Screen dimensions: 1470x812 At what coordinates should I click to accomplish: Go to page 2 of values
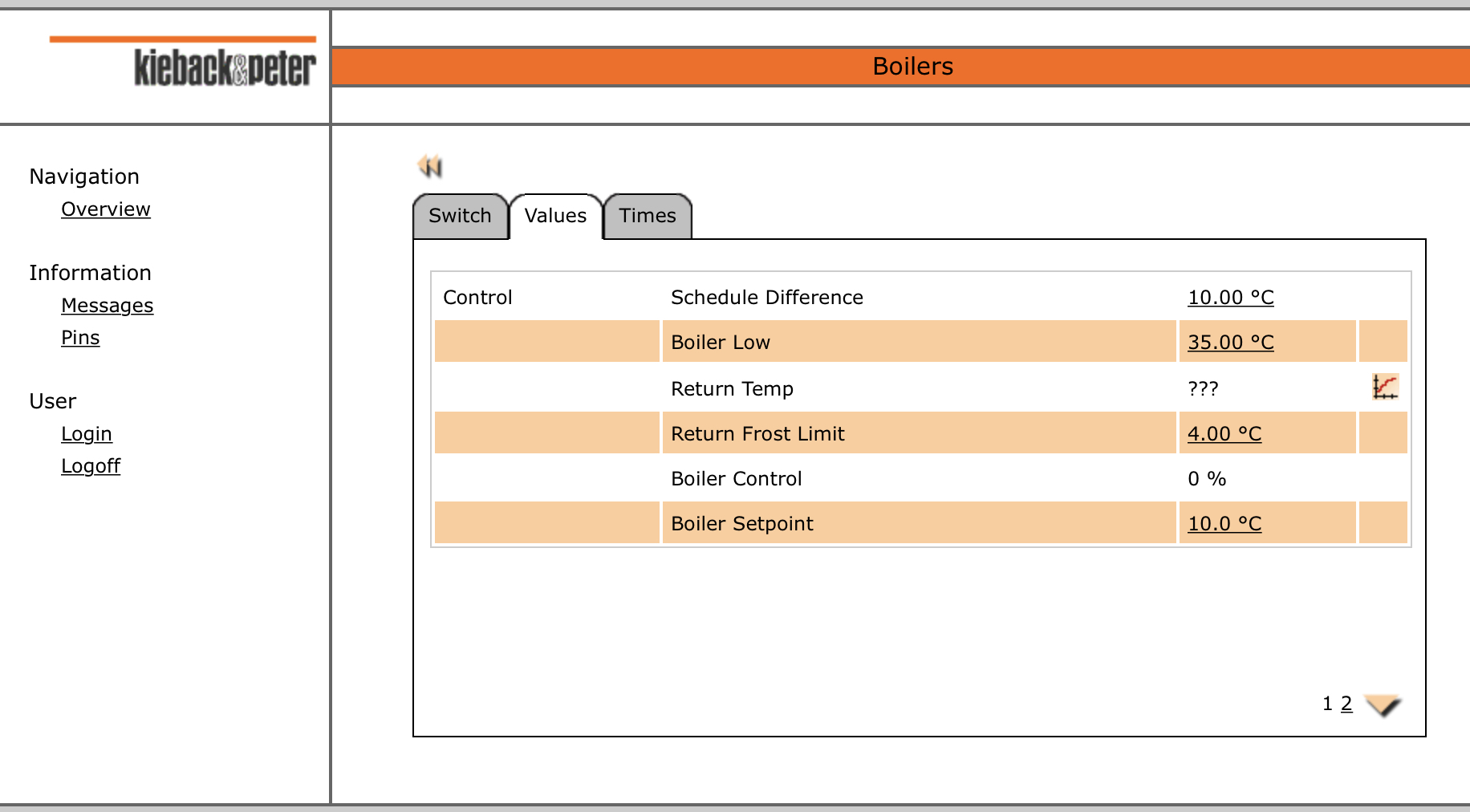1346,704
